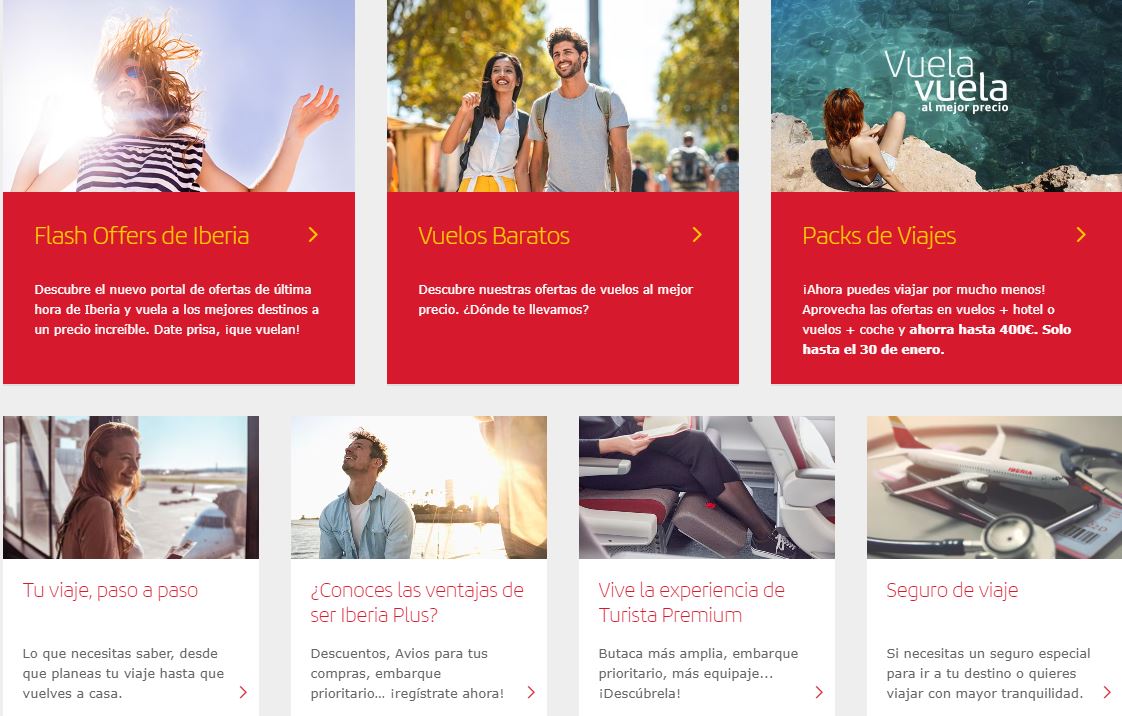Screen dimensions: 1122x716
Task: Click the Iberia toy plane with stethoscope image
Action: tap(994, 487)
